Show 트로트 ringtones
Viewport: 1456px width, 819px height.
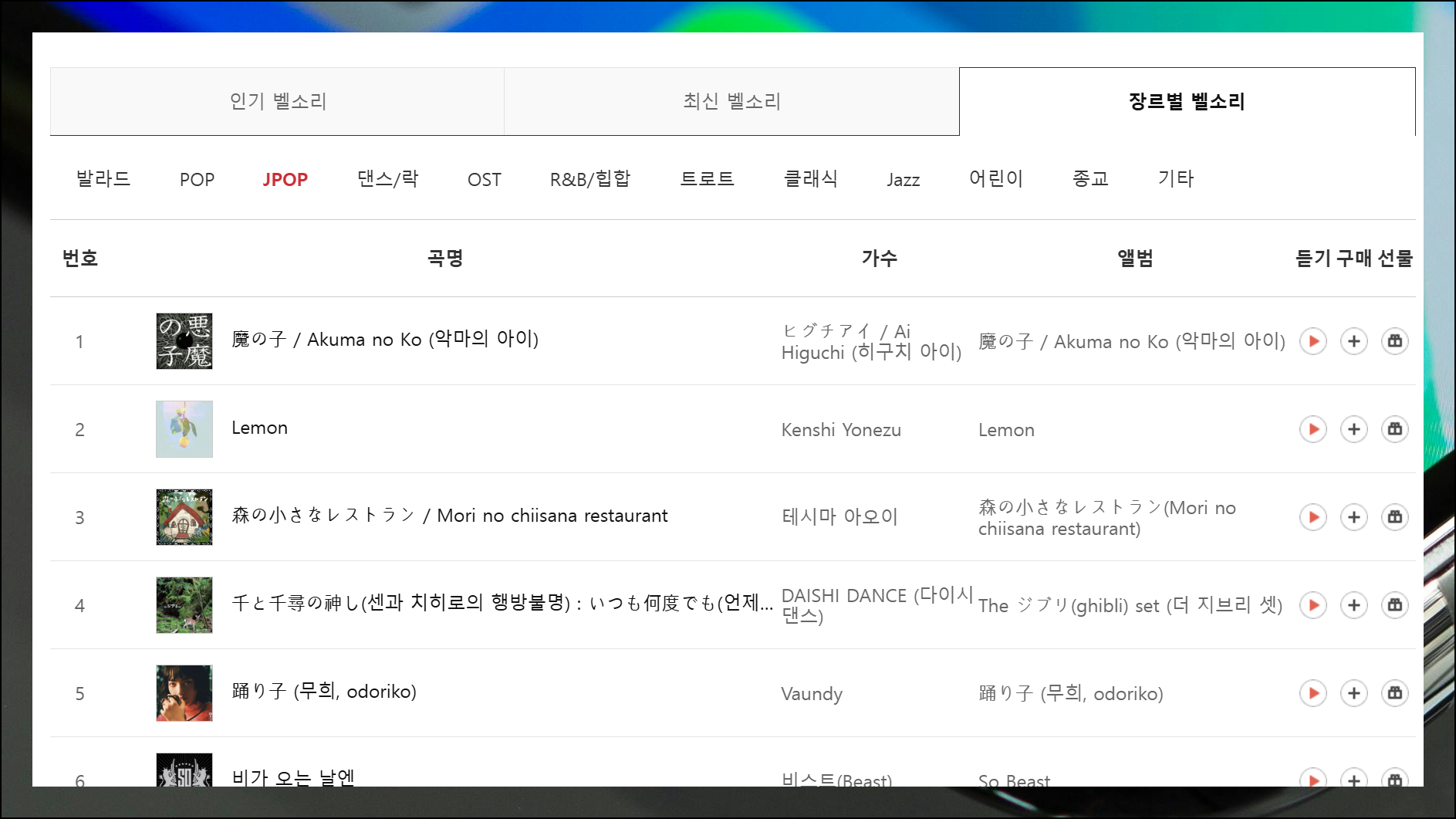(x=707, y=179)
